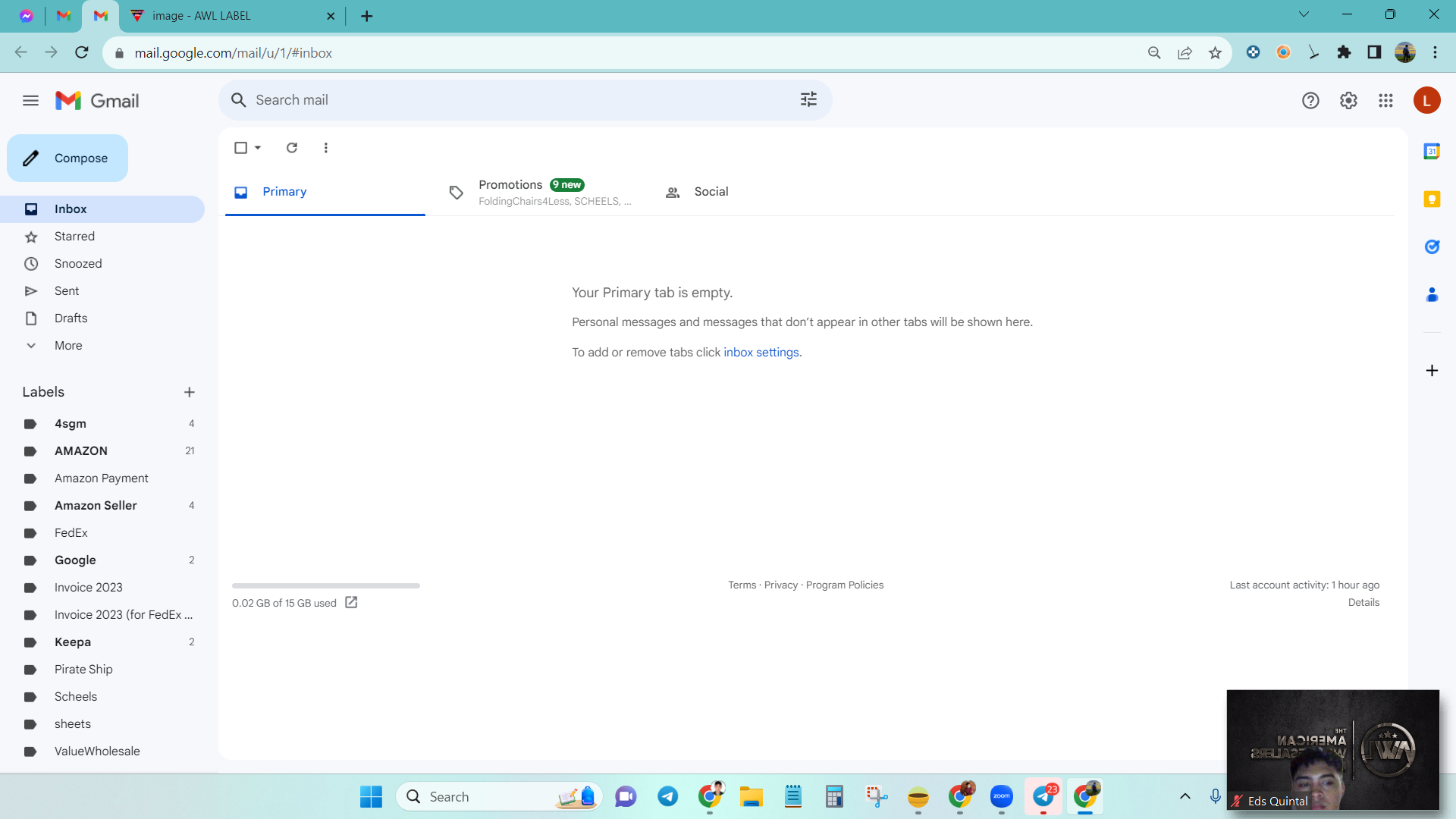Open the FedEx label
Image resolution: width=1456 pixels, height=819 pixels.
click(102, 533)
